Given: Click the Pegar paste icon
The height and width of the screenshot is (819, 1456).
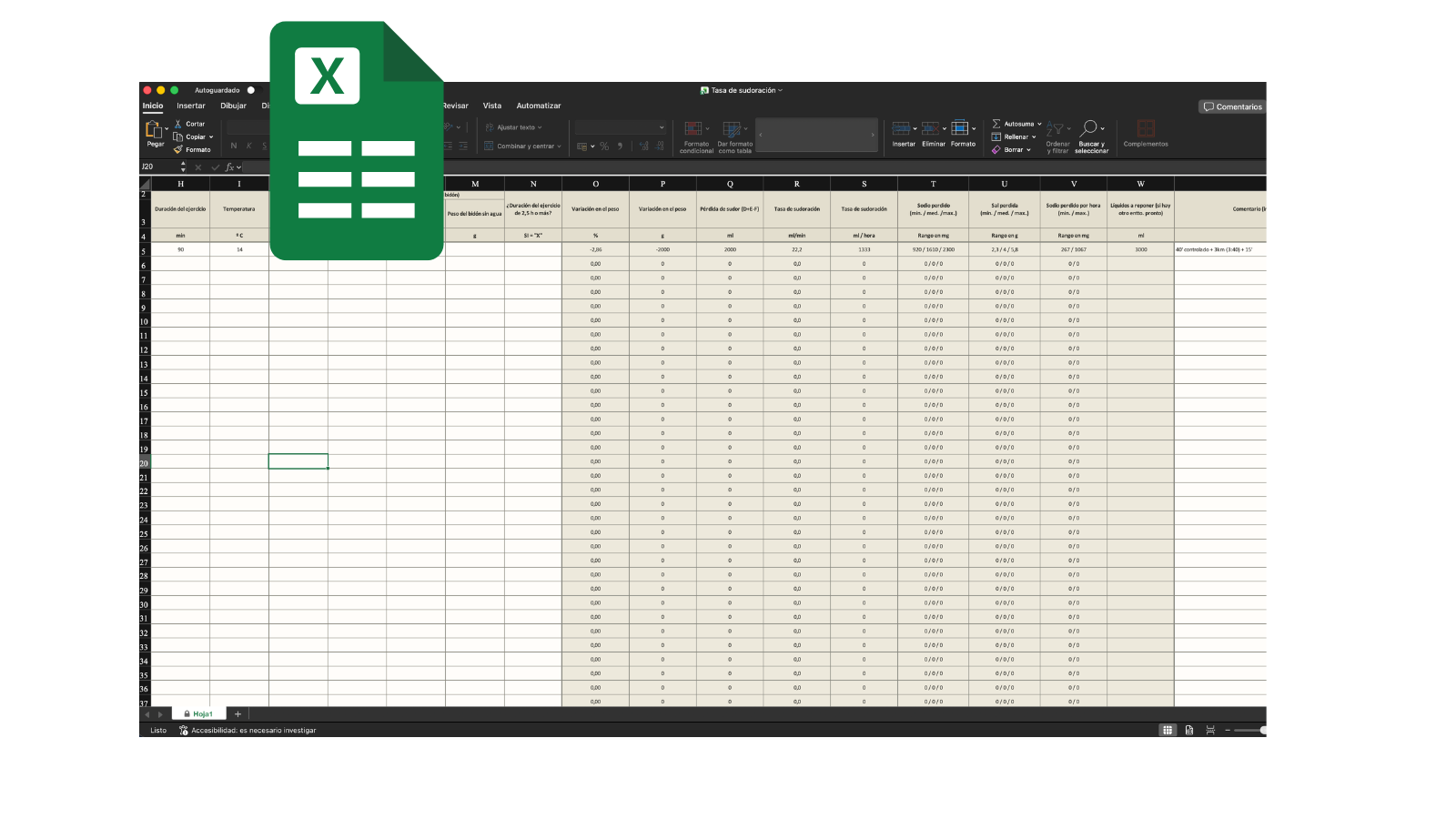Looking at the screenshot, I should (154, 130).
